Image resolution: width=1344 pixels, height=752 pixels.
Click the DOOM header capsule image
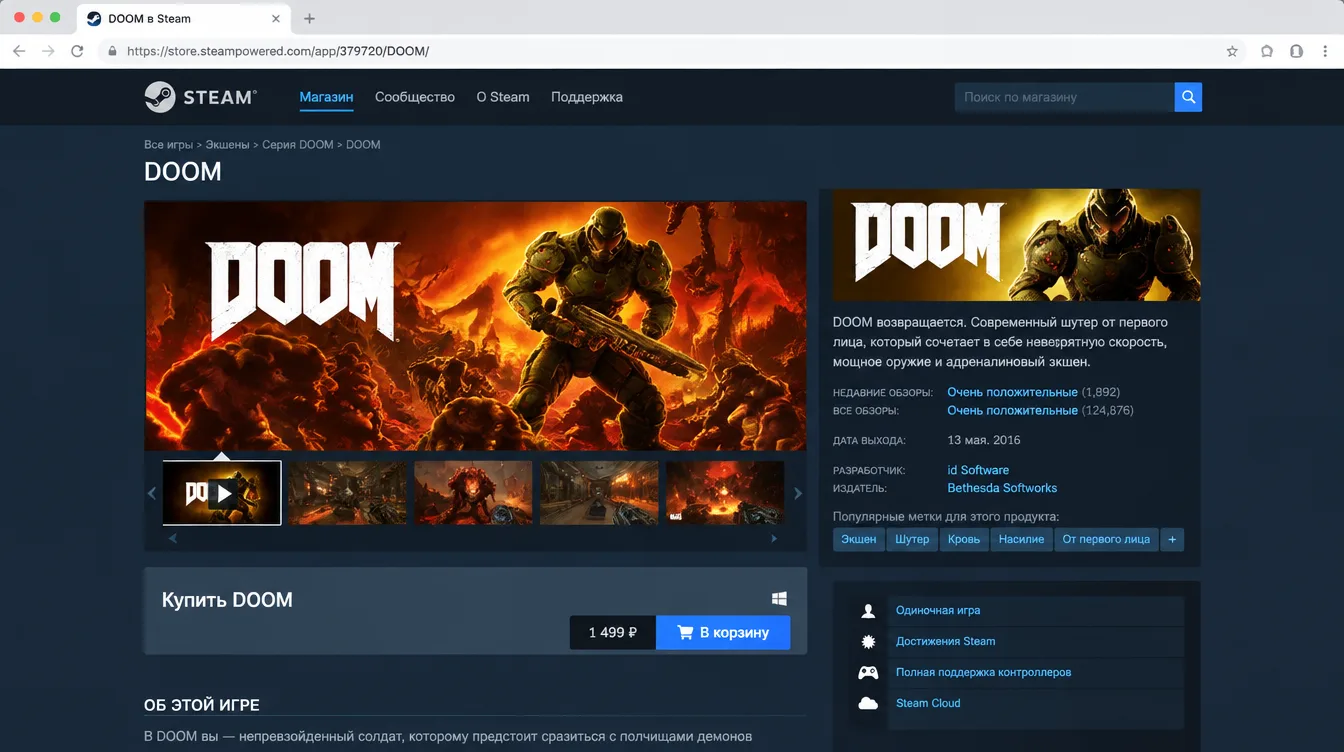(x=1016, y=245)
